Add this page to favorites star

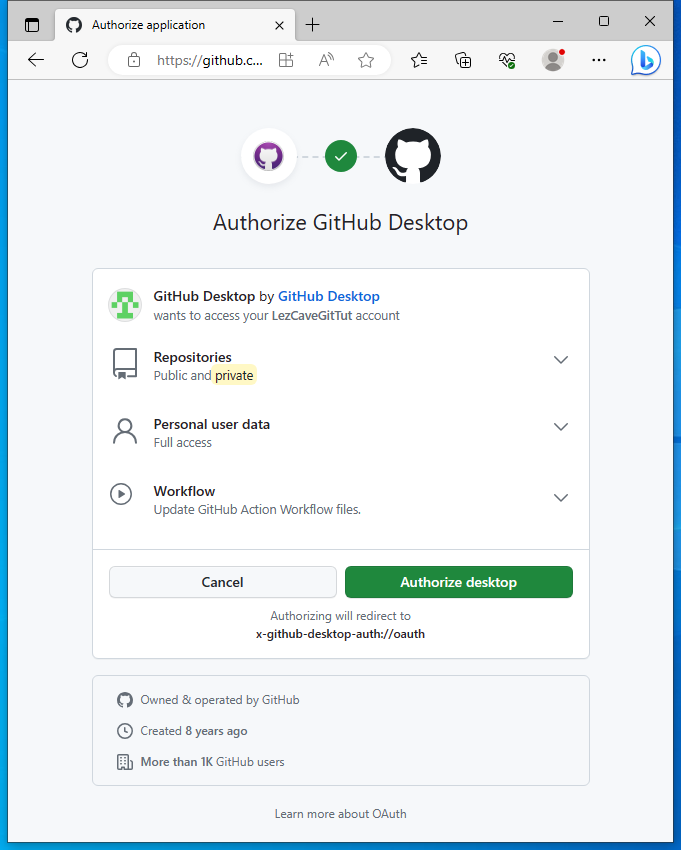[x=366, y=60]
